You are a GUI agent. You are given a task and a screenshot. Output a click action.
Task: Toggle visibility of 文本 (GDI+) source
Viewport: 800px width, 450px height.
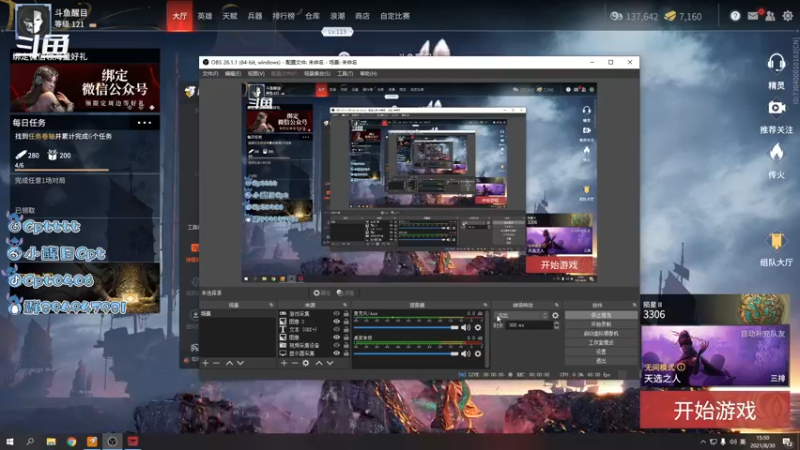click(336, 330)
